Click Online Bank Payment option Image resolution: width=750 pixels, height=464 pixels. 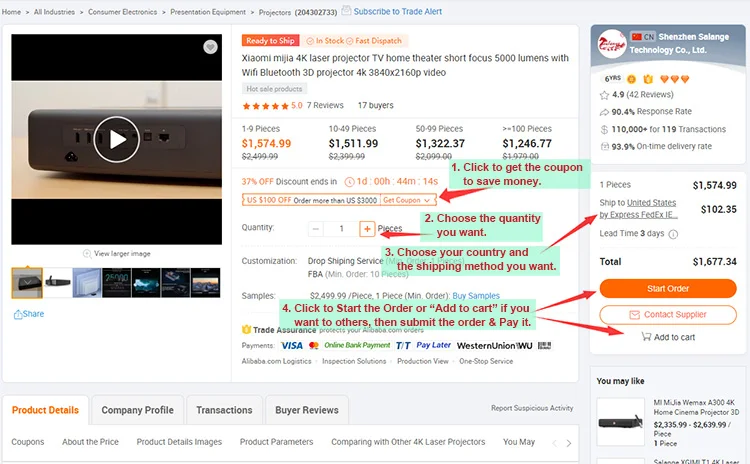(357, 345)
